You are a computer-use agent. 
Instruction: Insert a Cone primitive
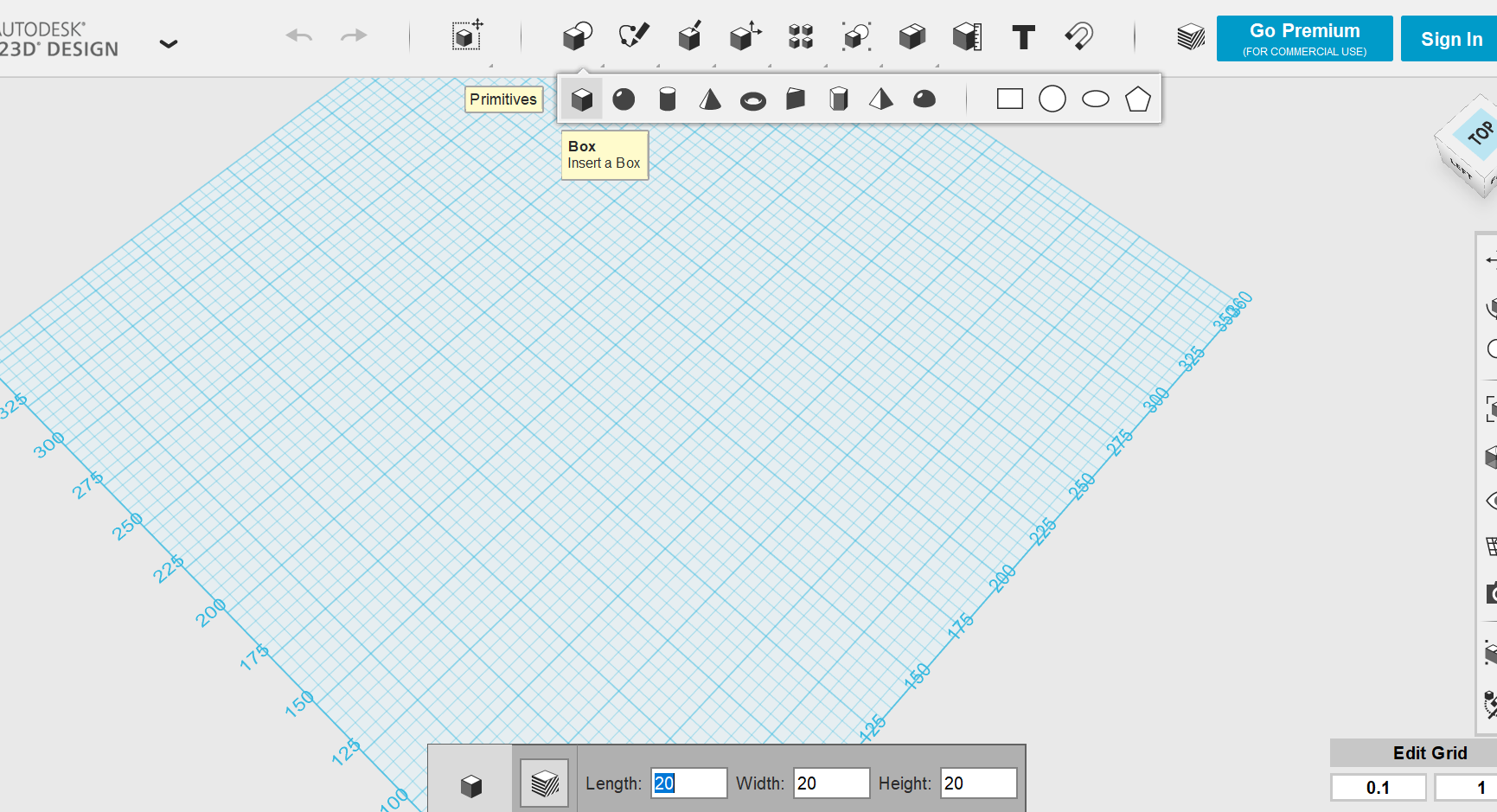pyautogui.click(x=710, y=99)
